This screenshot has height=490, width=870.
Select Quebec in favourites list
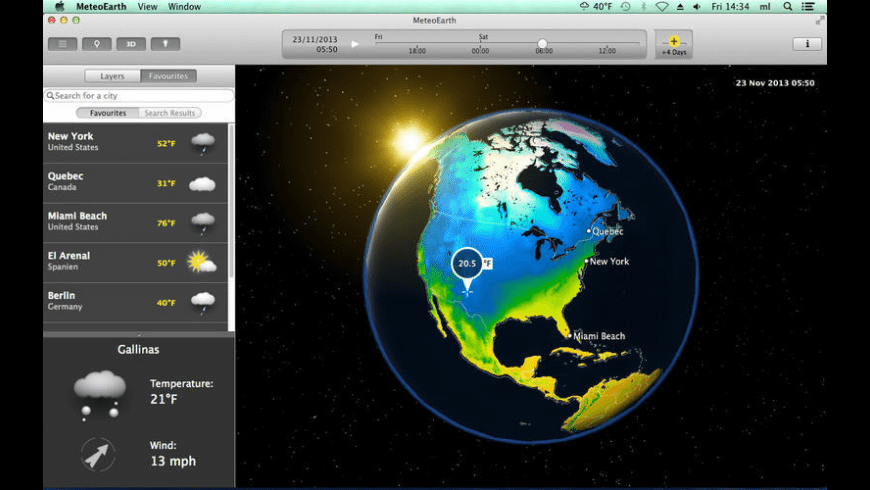tap(135, 183)
